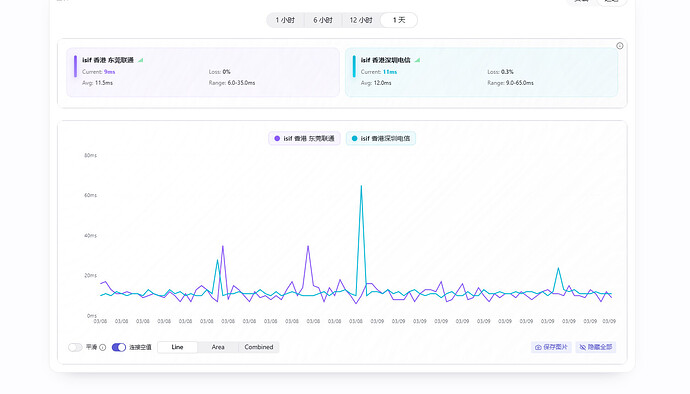The width and height of the screenshot is (690, 394).
Task: Click the 80ms y-axis label
Action: click(90, 155)
